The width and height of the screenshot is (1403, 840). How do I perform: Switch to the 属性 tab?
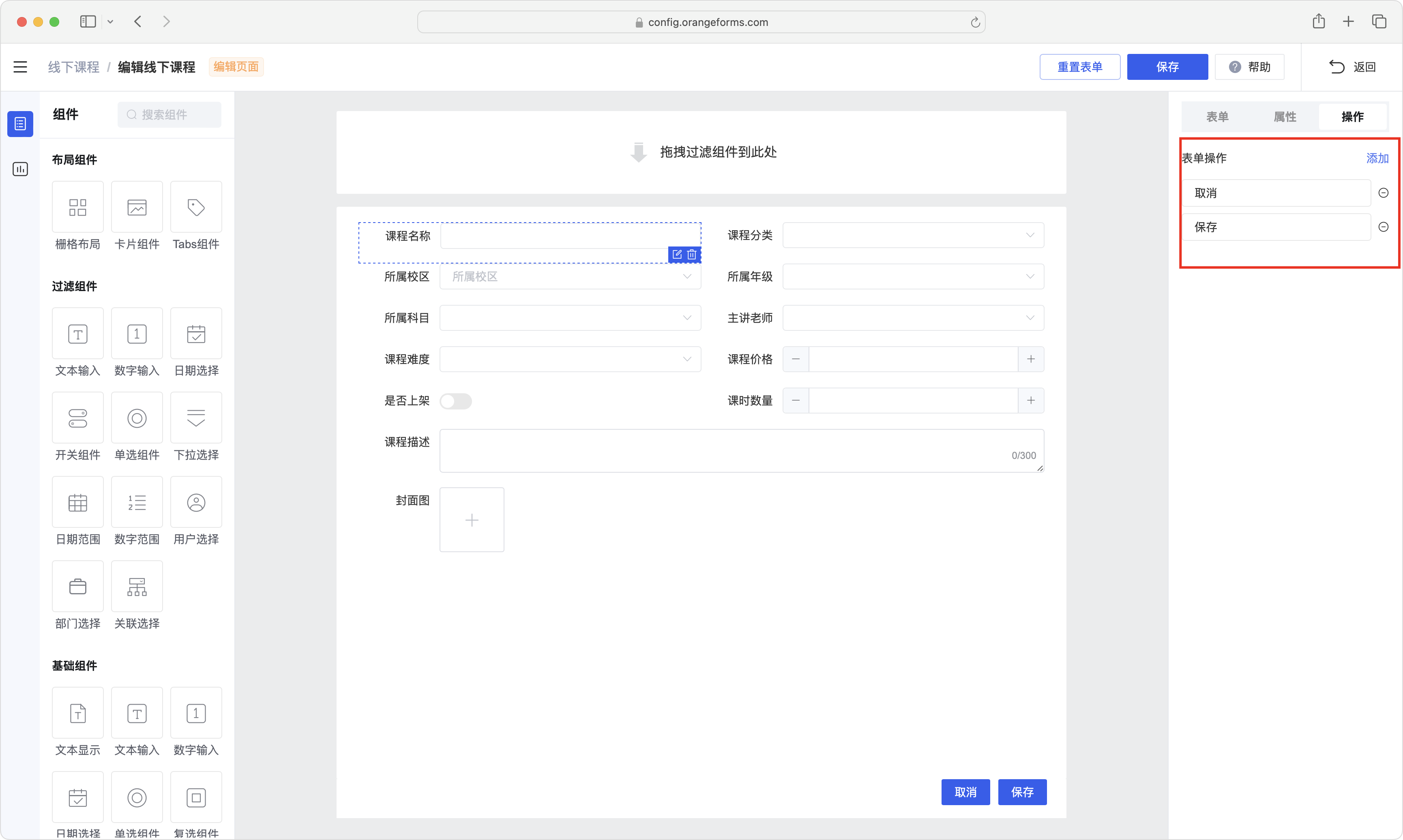(x=1285, y=117)
